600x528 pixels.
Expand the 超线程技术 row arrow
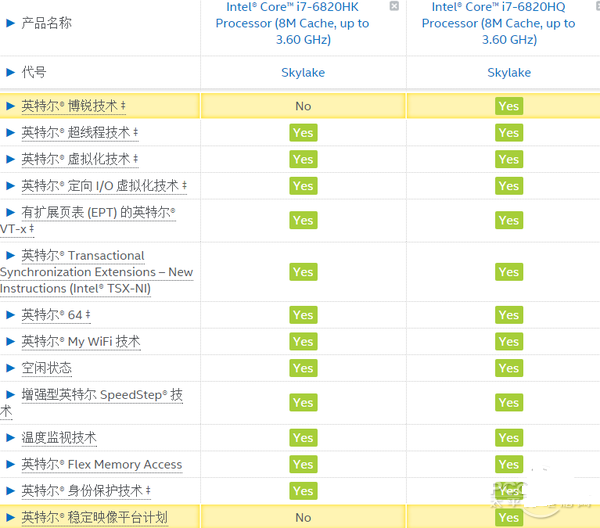(10, 132)
